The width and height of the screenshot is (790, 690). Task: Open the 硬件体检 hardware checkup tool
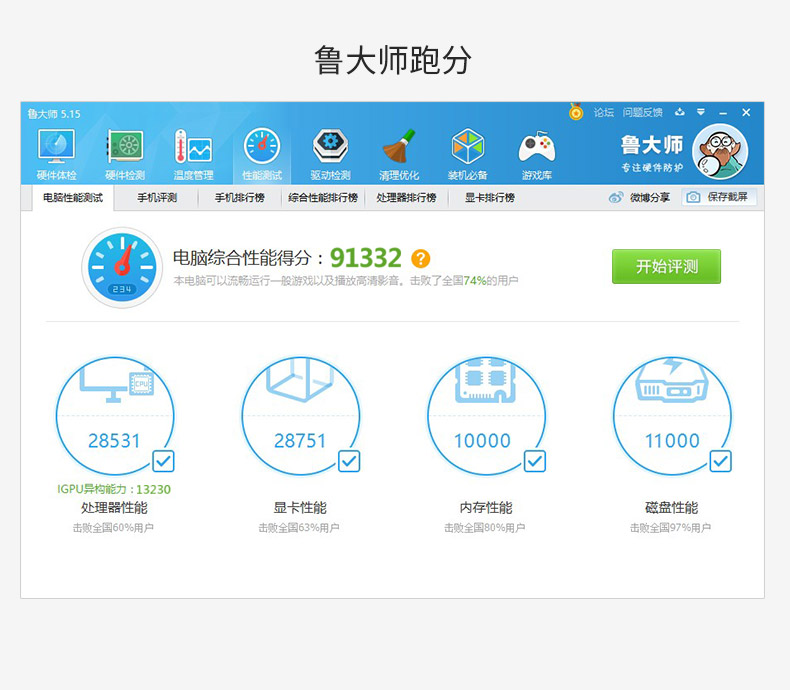pos(56,155)
